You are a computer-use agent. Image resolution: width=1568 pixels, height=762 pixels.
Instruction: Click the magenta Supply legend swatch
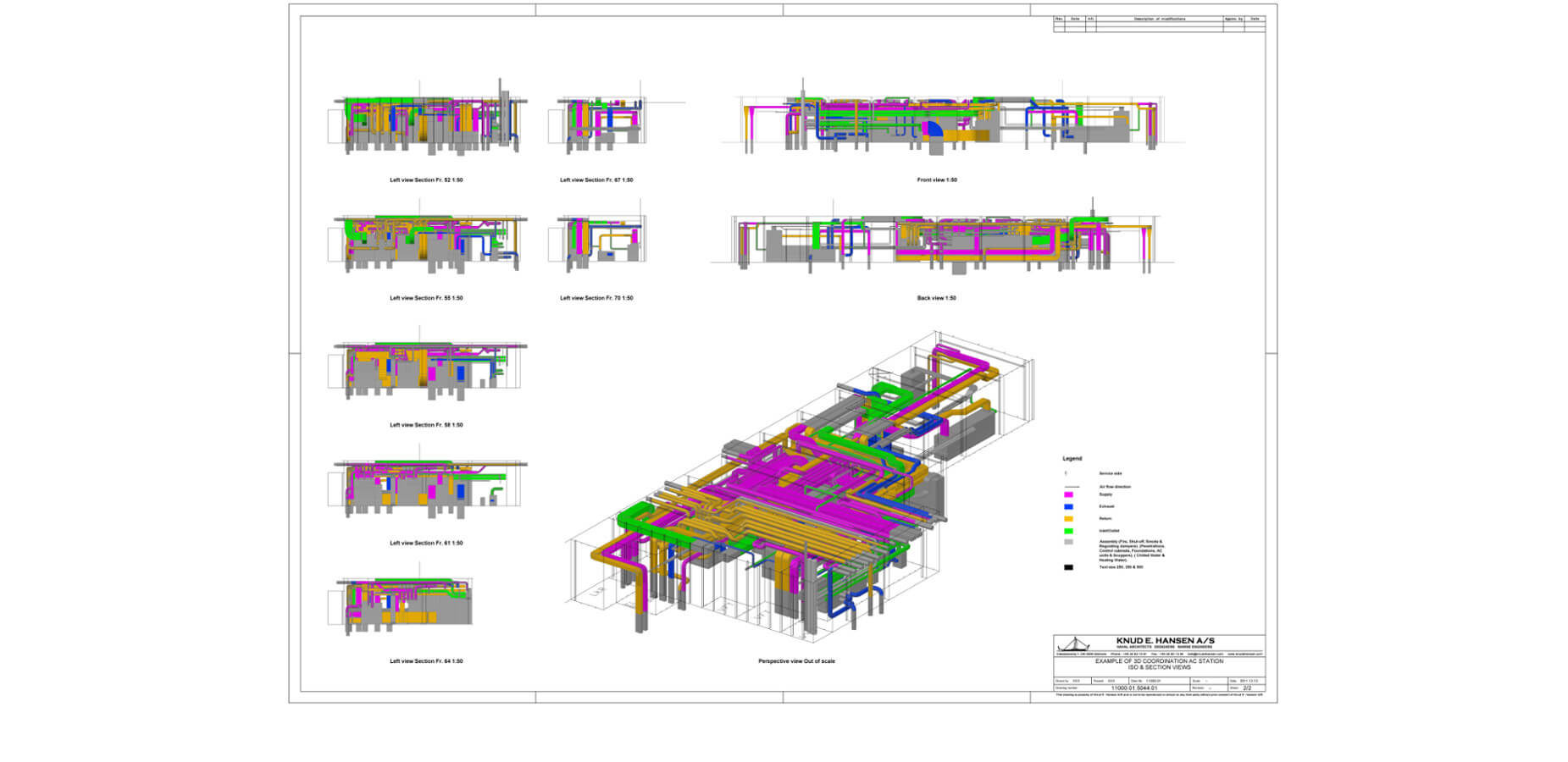coord(1068,494)
